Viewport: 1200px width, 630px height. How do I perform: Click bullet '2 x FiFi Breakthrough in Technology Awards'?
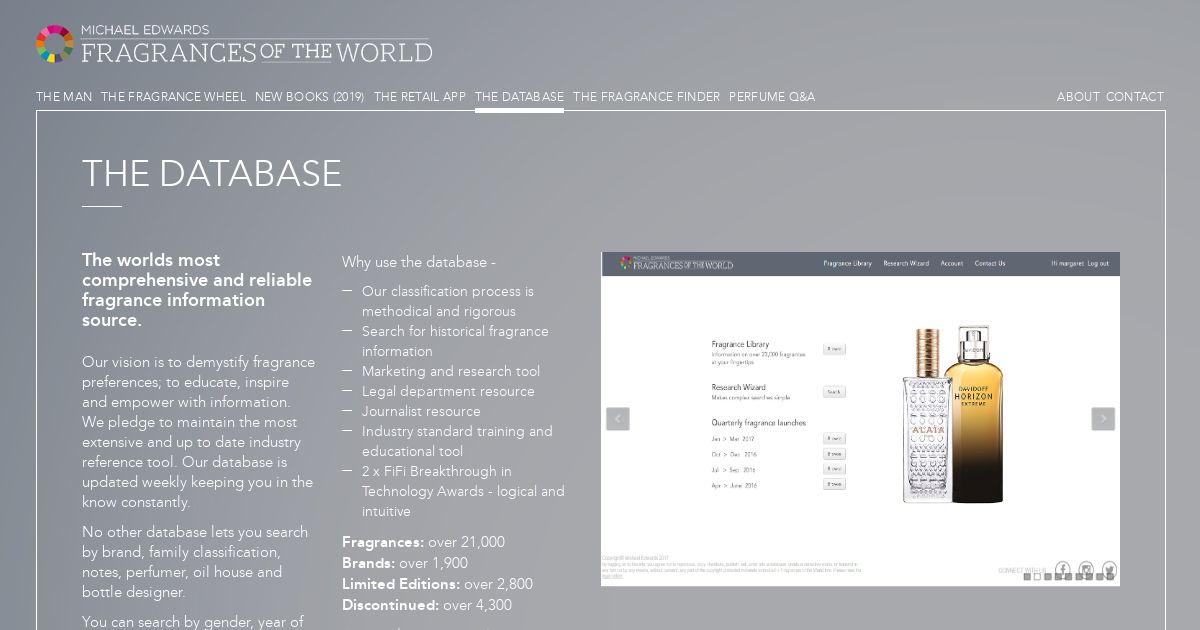coord(463,491)
